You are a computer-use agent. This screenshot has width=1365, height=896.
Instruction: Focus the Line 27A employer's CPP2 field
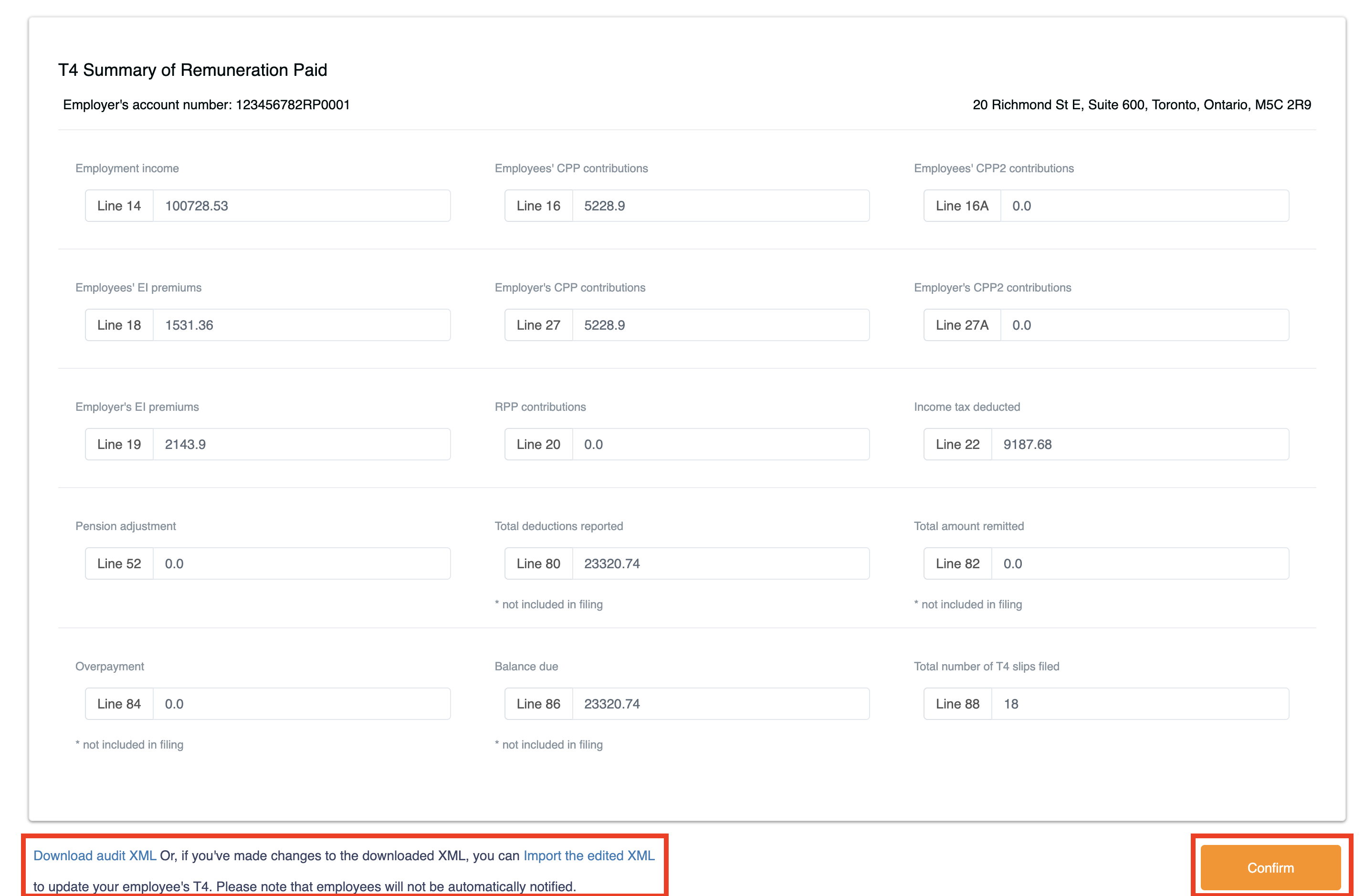1145,325
